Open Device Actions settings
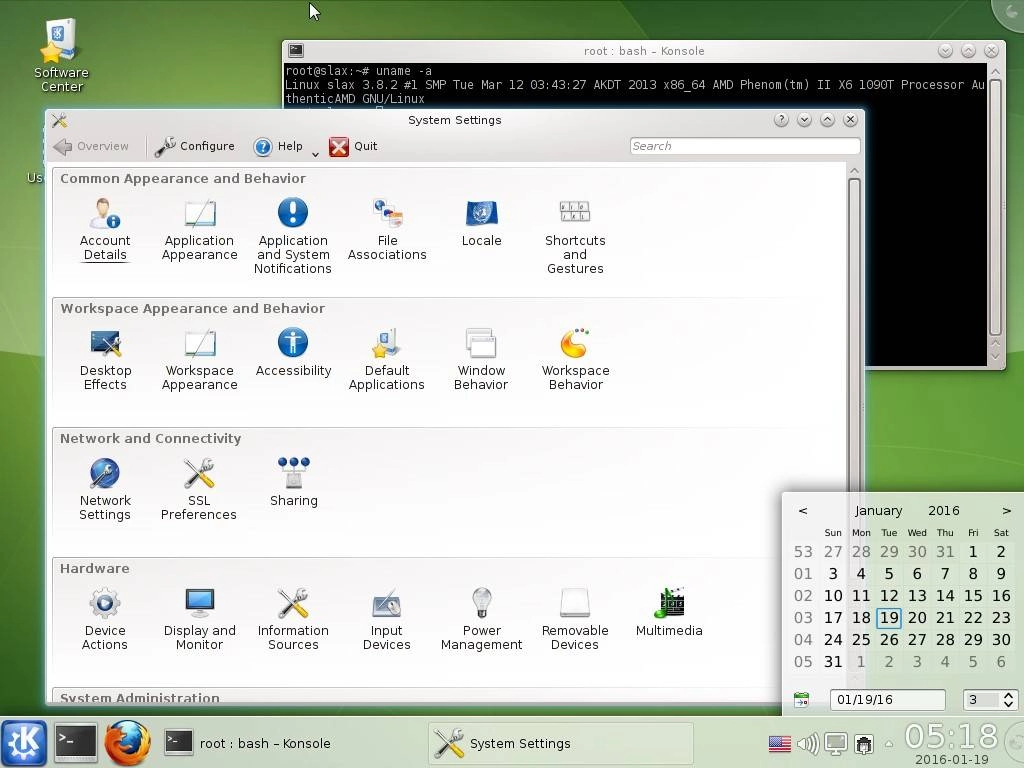Viewport: 1024px width, 768px height. pyautogui.click(x=104, y=619)
